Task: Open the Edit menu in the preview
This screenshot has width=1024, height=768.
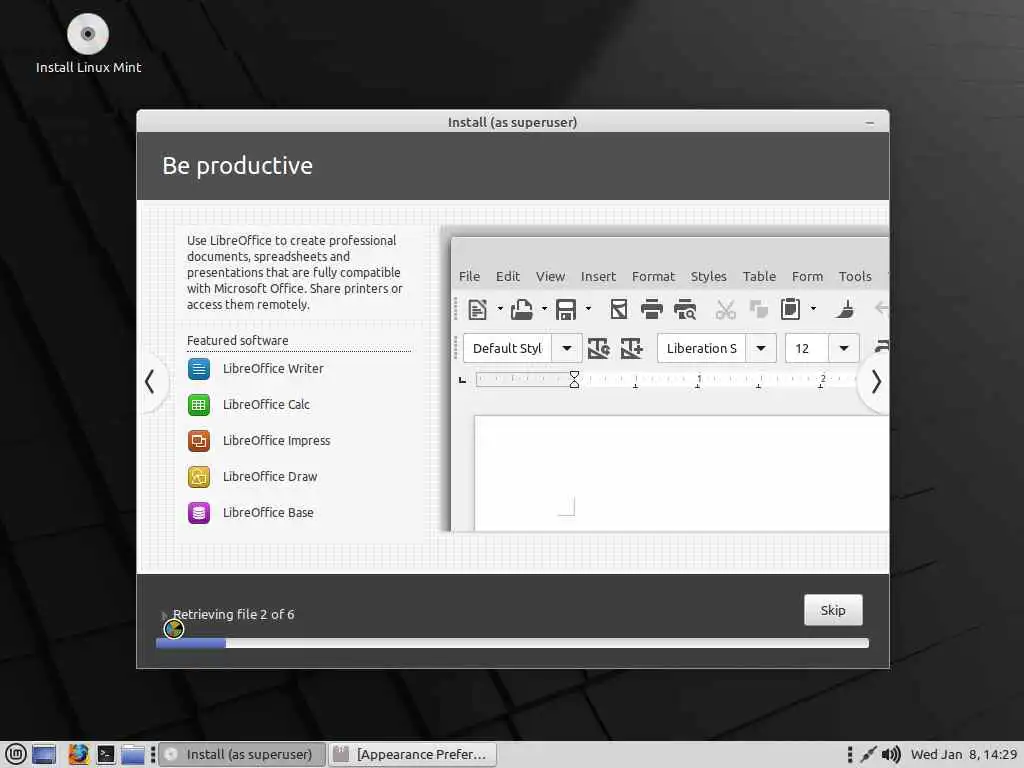Action: 507,276
